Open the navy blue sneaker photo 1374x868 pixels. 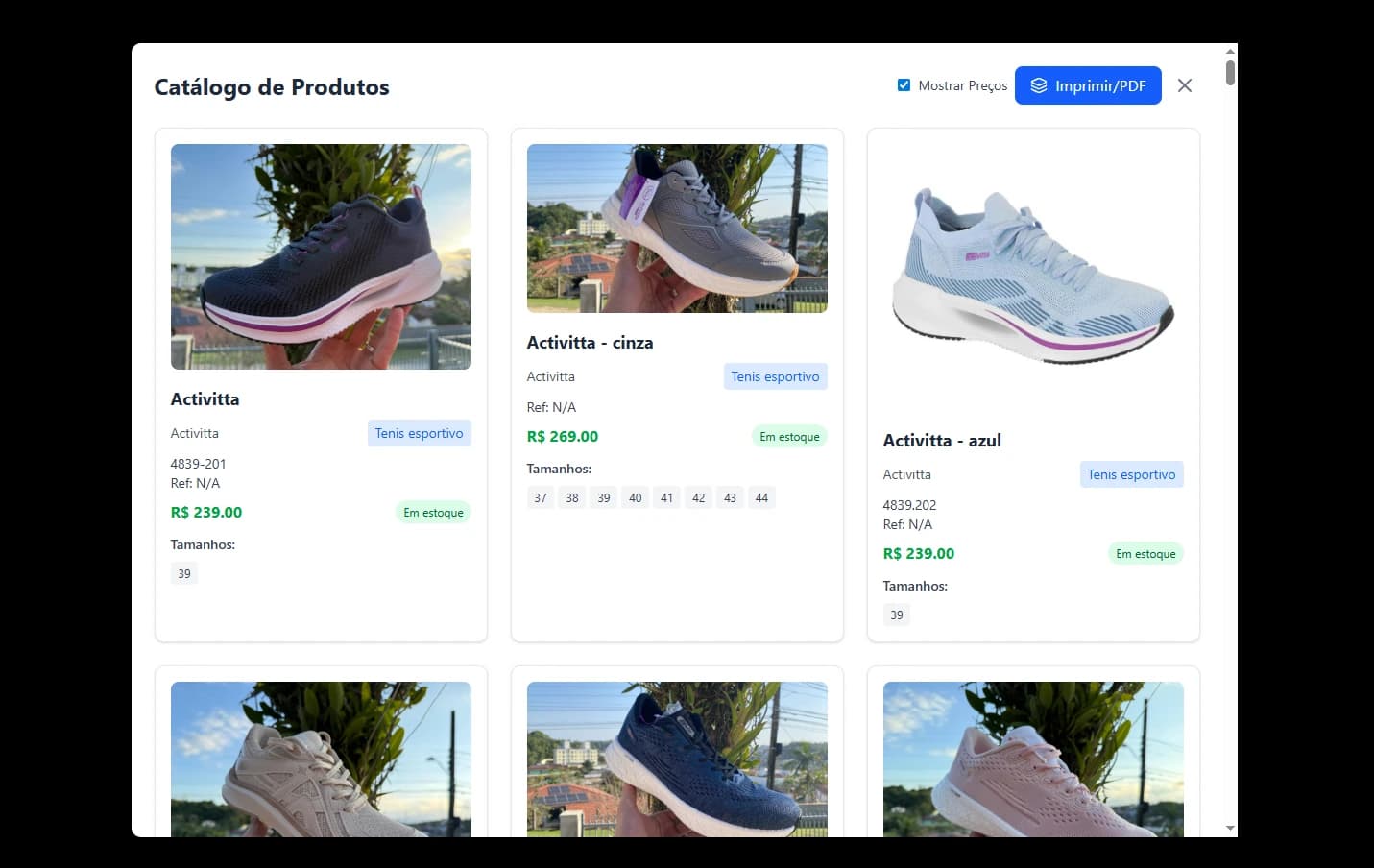coord(677,759)
